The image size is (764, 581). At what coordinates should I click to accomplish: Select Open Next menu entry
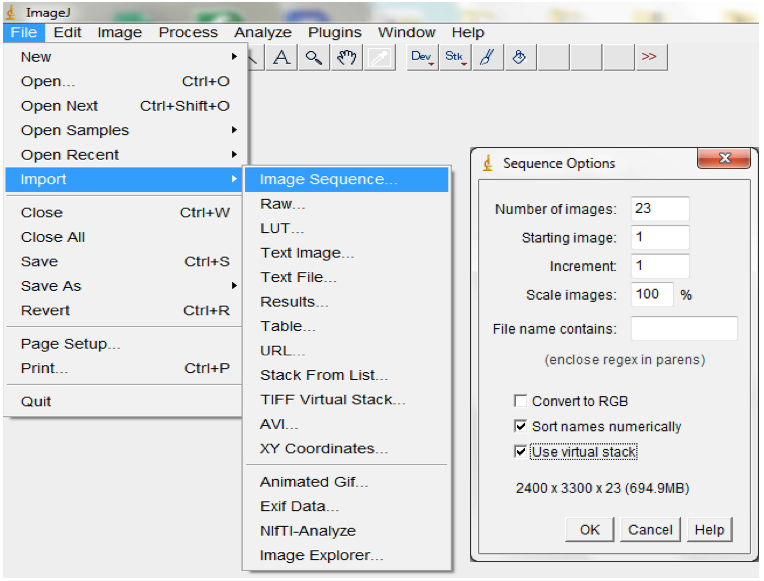[x=124, y=106]
